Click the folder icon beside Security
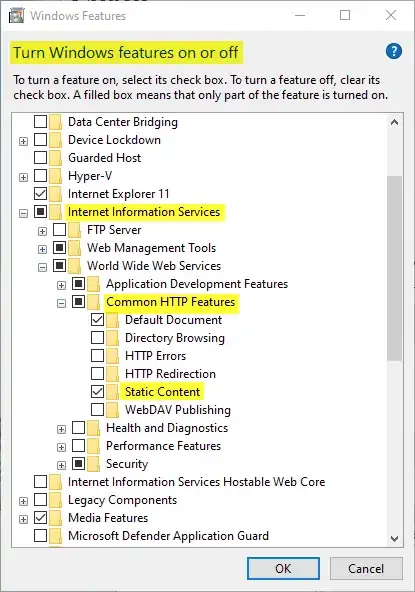Screen dimensions: 415x592 (x=93, y=464)
